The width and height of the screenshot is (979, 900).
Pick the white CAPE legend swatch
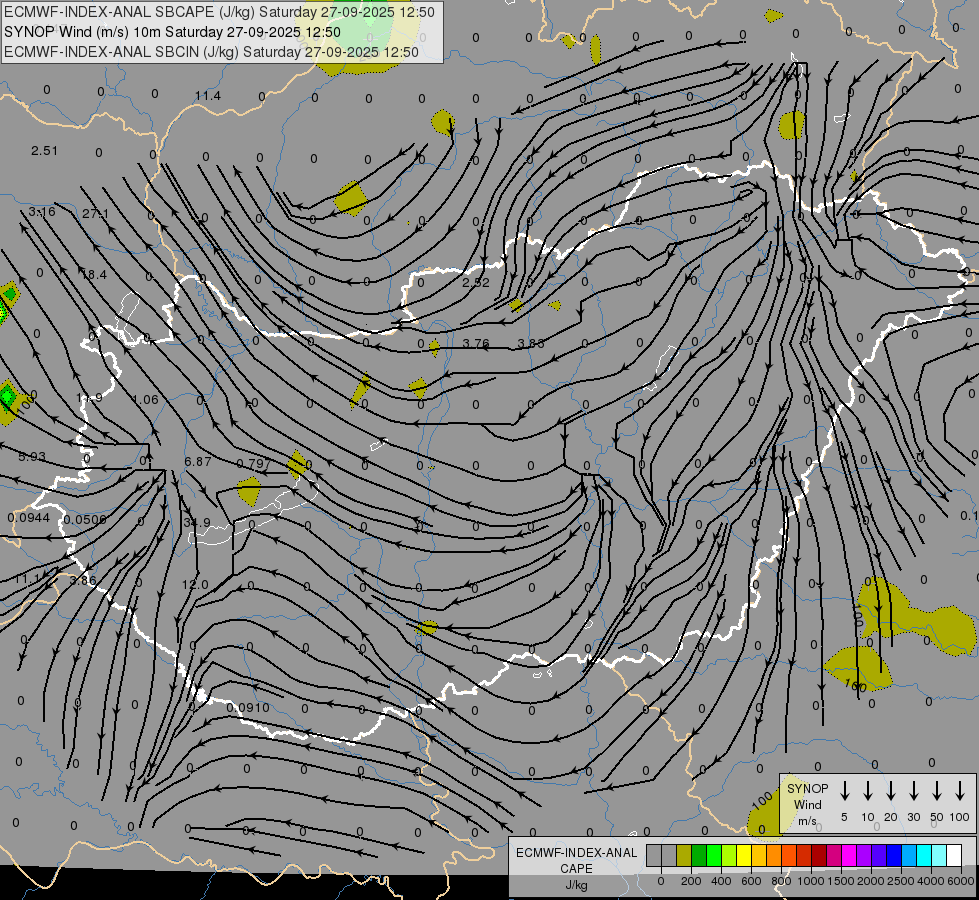click(x=954, y=856)
